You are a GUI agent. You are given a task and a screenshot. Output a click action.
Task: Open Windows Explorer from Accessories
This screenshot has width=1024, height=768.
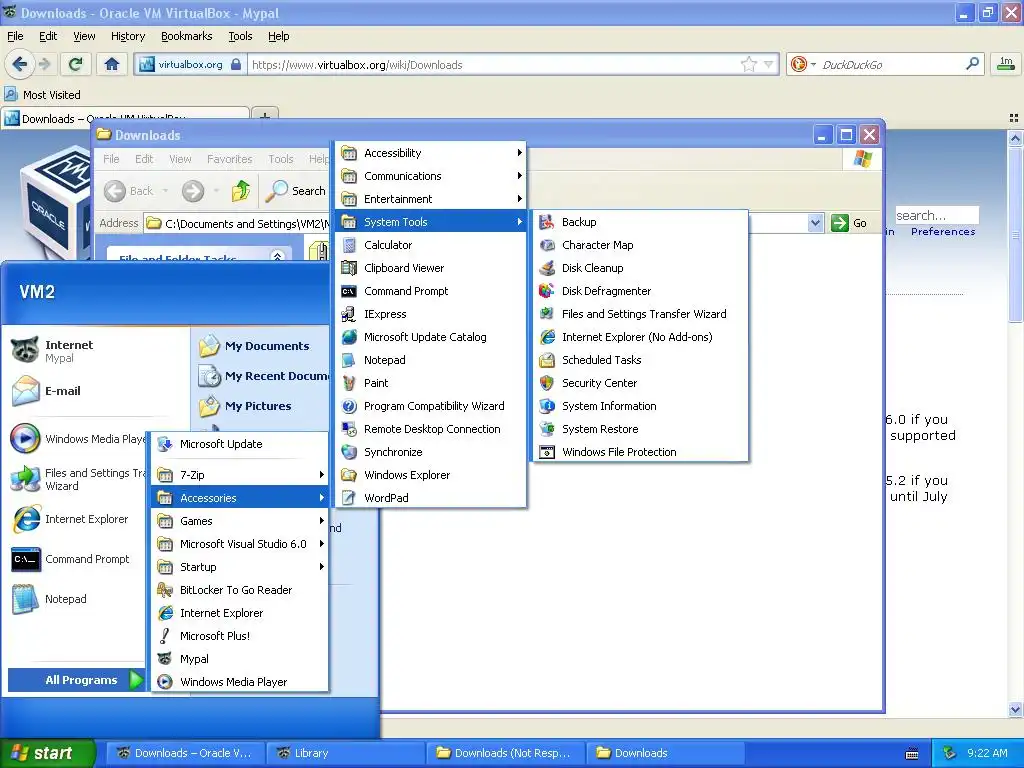pos(431,475)
